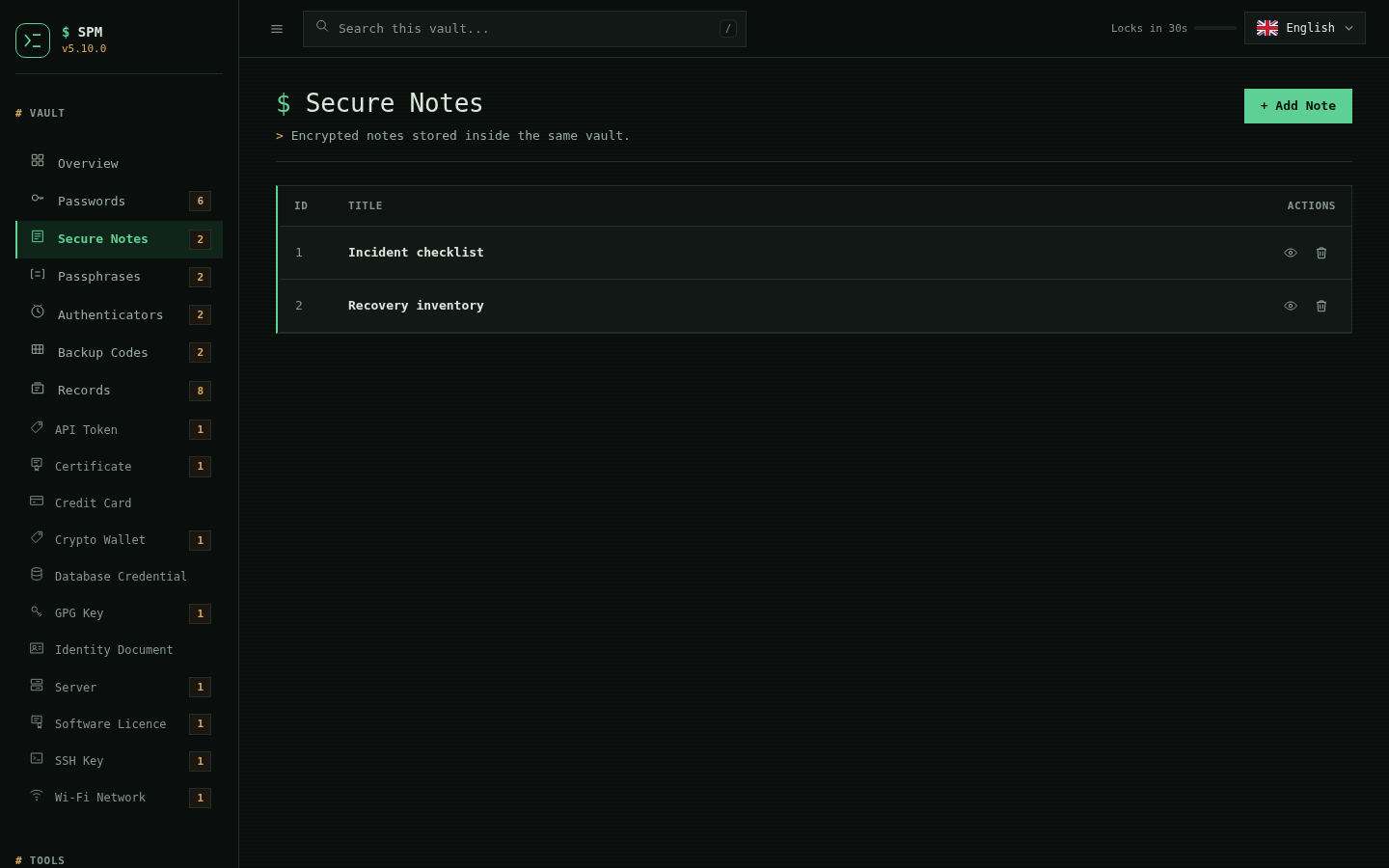The image size is (1389, 868).
Task: Focus the Search this vault field
Action: click(x=525, y=29)
